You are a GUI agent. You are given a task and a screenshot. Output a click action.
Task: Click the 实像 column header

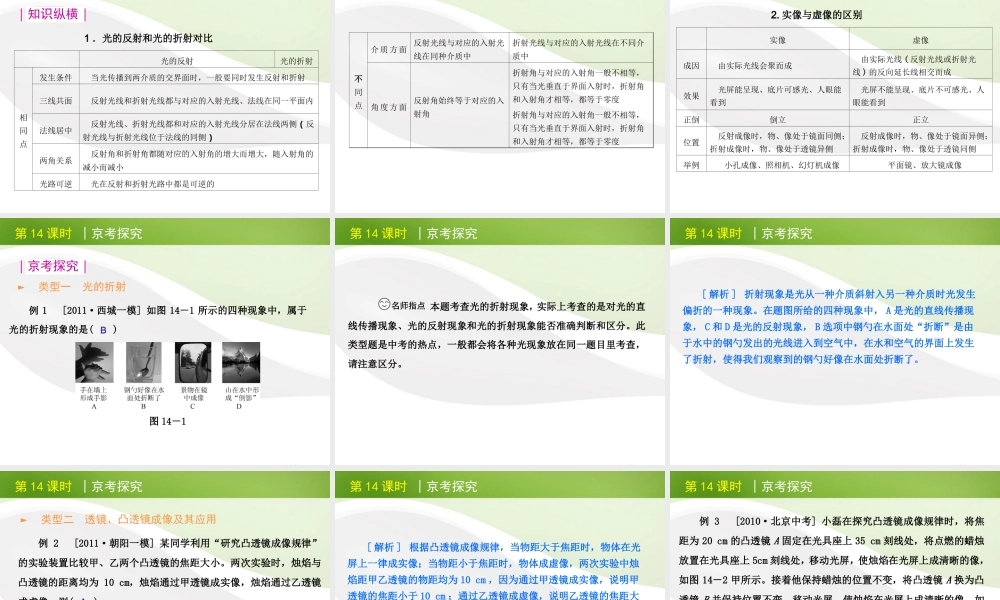pos(777,40)
